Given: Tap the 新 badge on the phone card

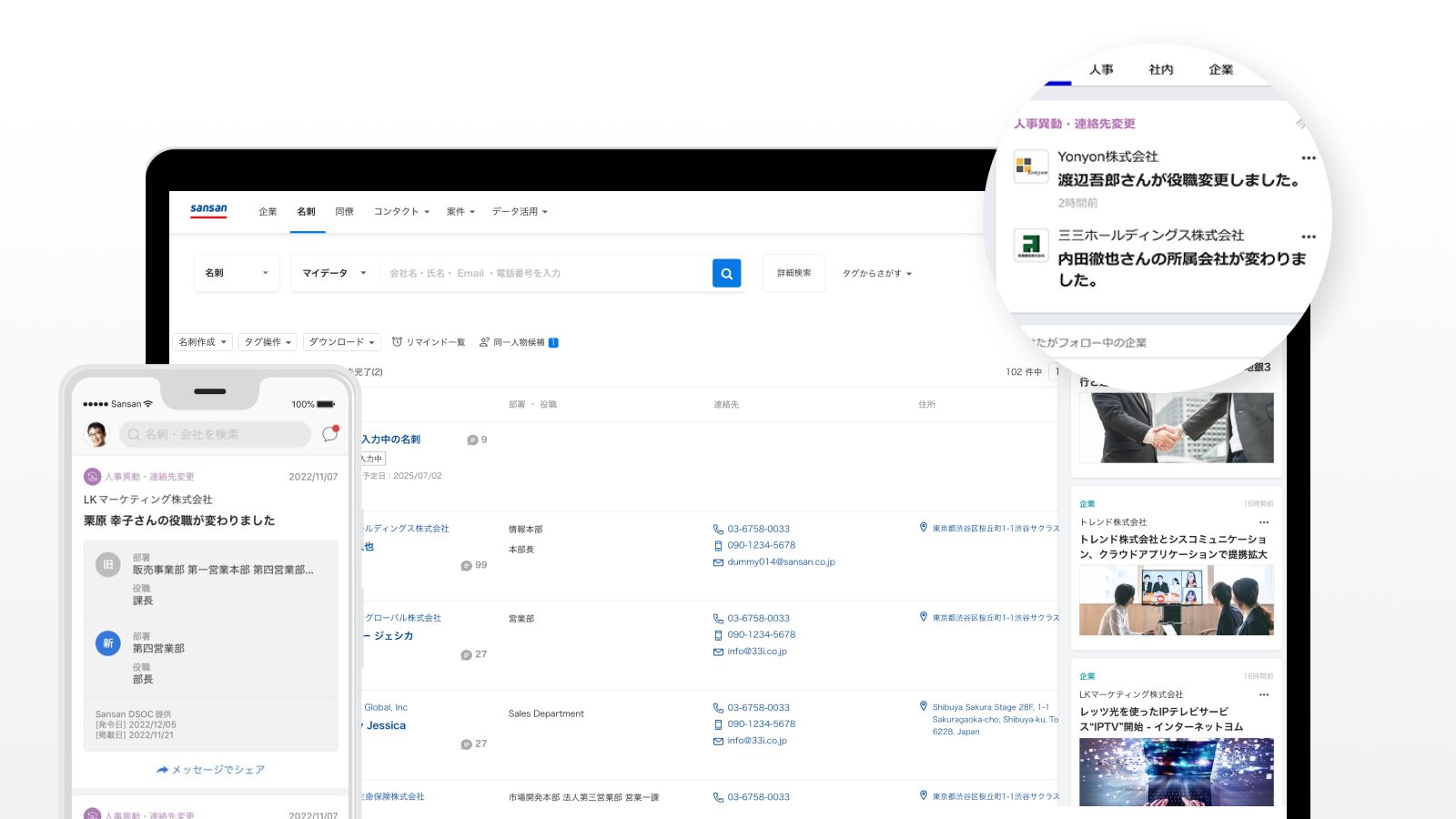Looking at the screenshot, I should click(108, 643).
